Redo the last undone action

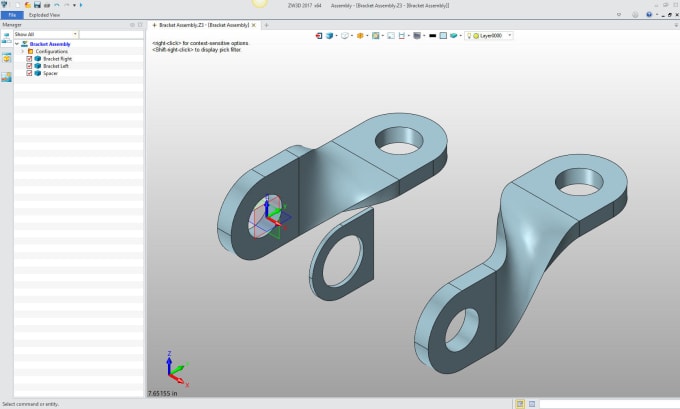coord(67,5)
